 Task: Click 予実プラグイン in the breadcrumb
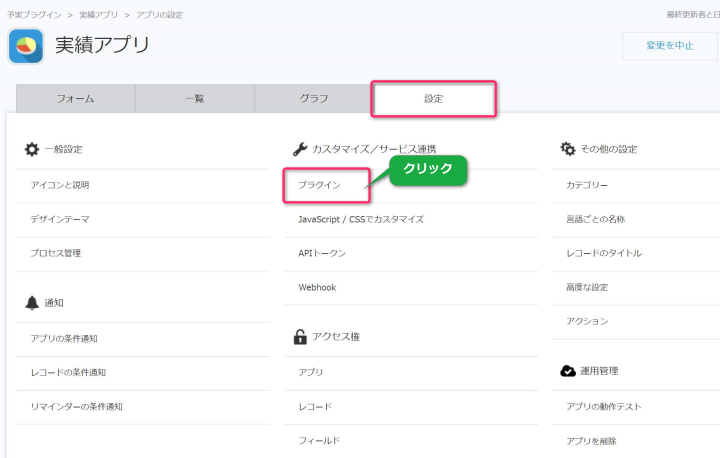pos(33,15)
